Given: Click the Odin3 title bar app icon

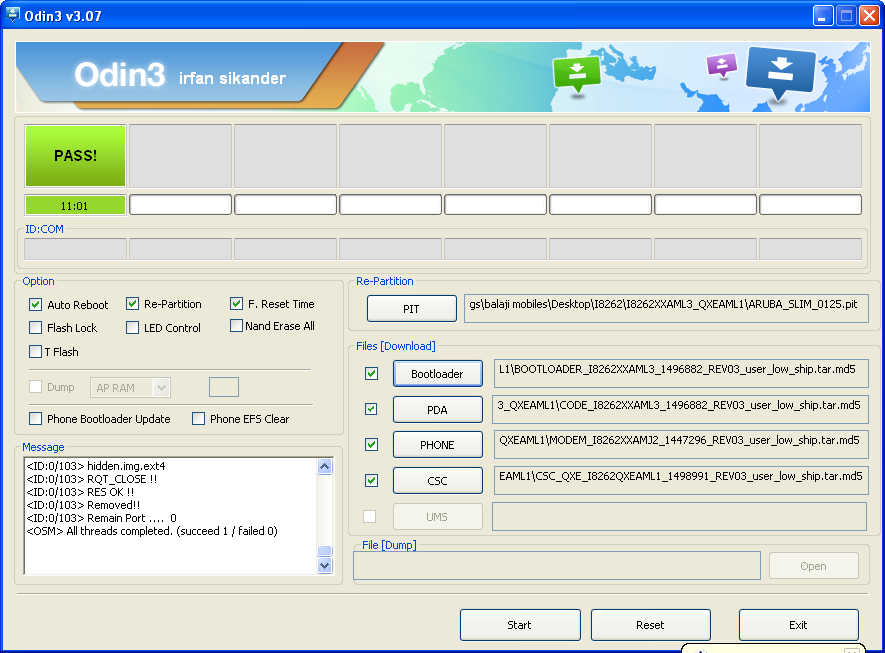Looking at the screenshot, I should click(x=12, y=15).
